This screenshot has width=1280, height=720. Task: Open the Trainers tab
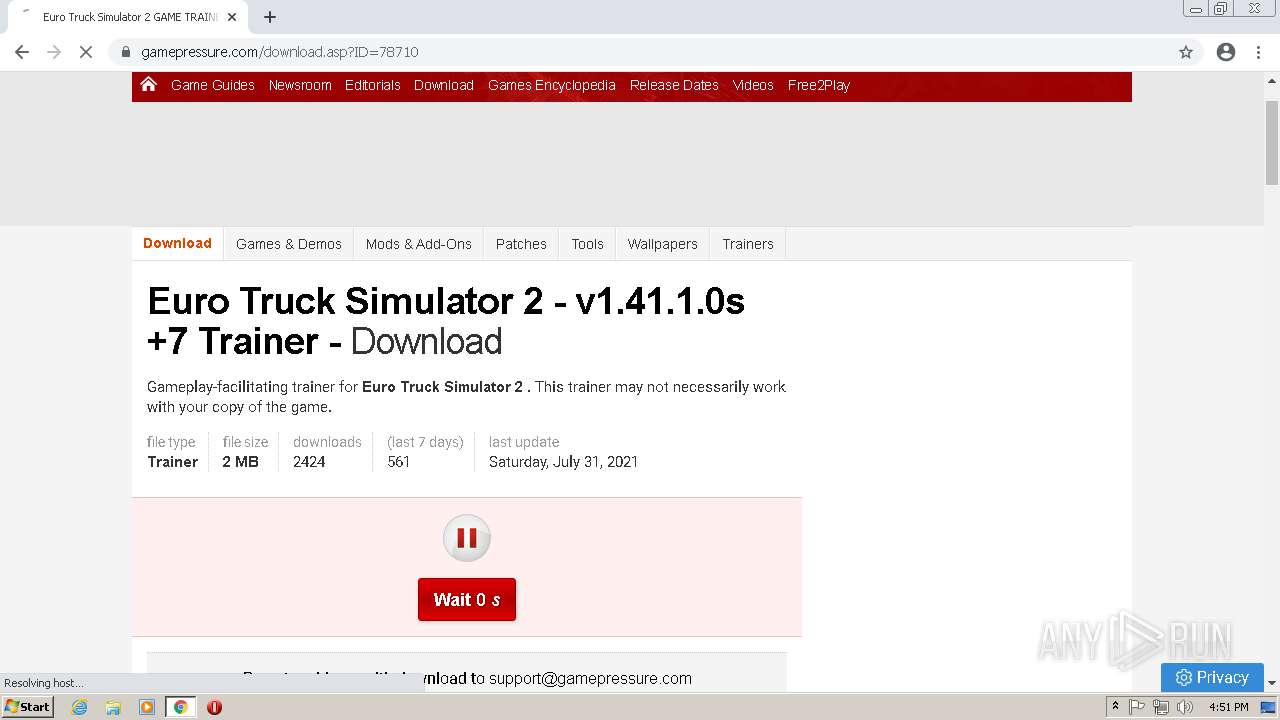coord(748,244)
